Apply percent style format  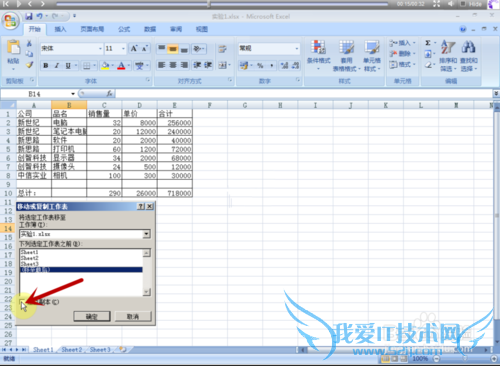point(260,66)
